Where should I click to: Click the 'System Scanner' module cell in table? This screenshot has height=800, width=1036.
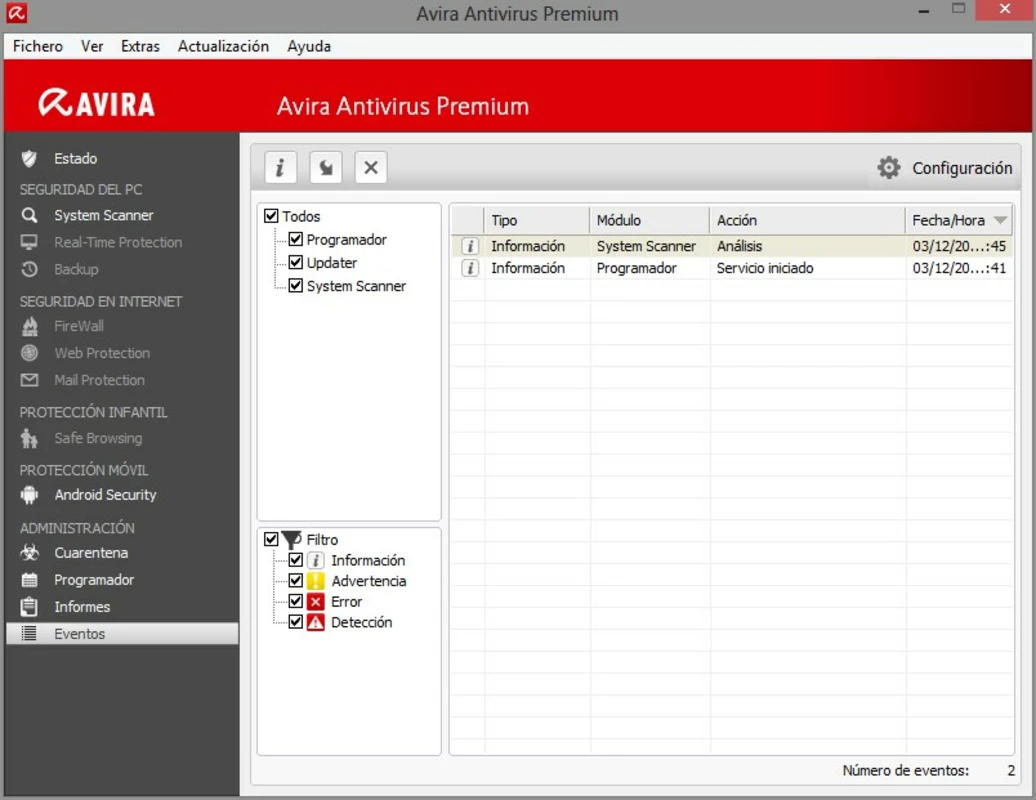646,246
